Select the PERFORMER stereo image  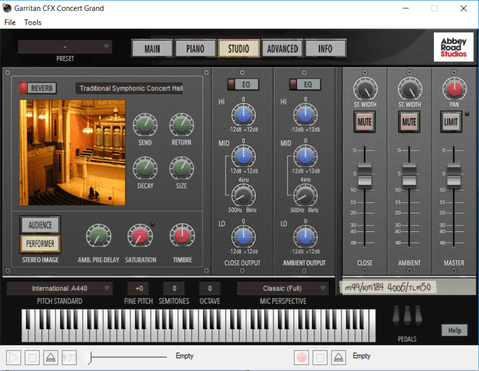click(40, 244)
